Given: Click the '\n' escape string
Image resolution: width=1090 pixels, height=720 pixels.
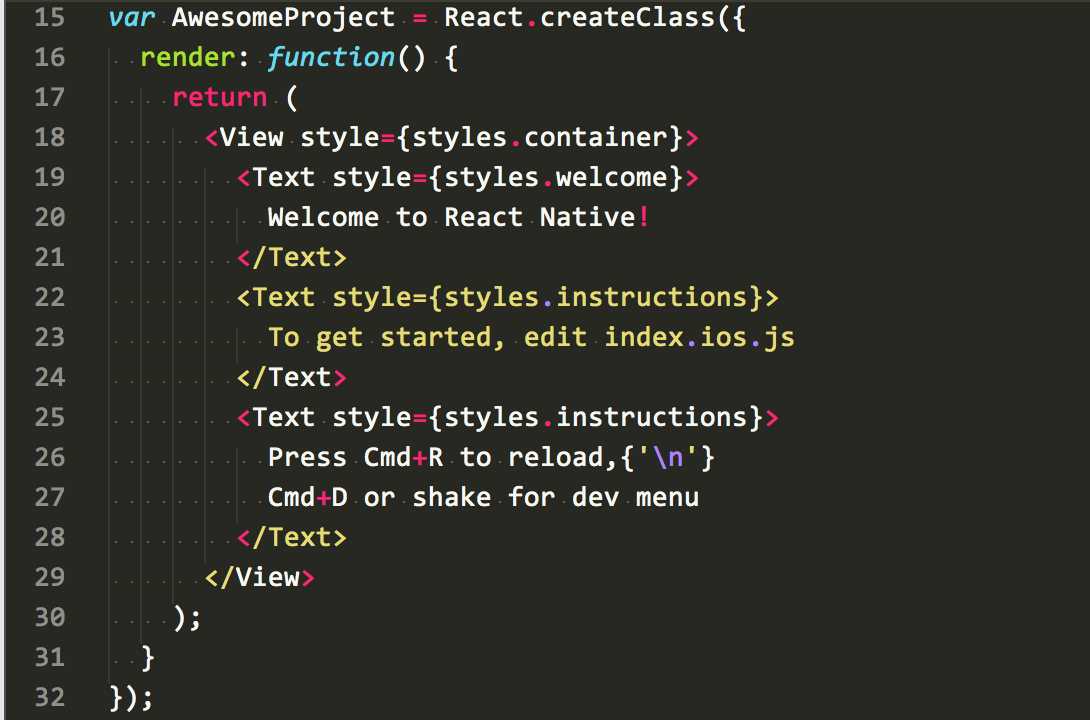Looking at the screenshot, I should [668, 457].
